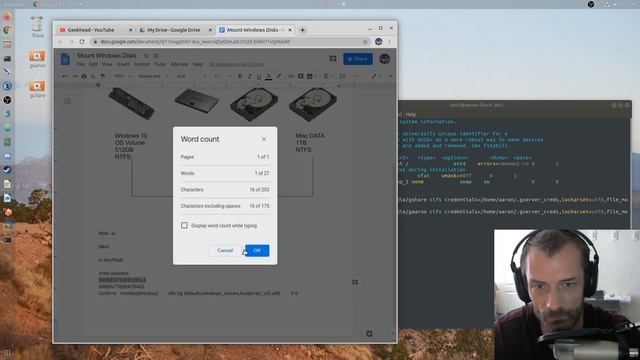
Task: Add a comment from the toolbar
Action: point(300,76)
